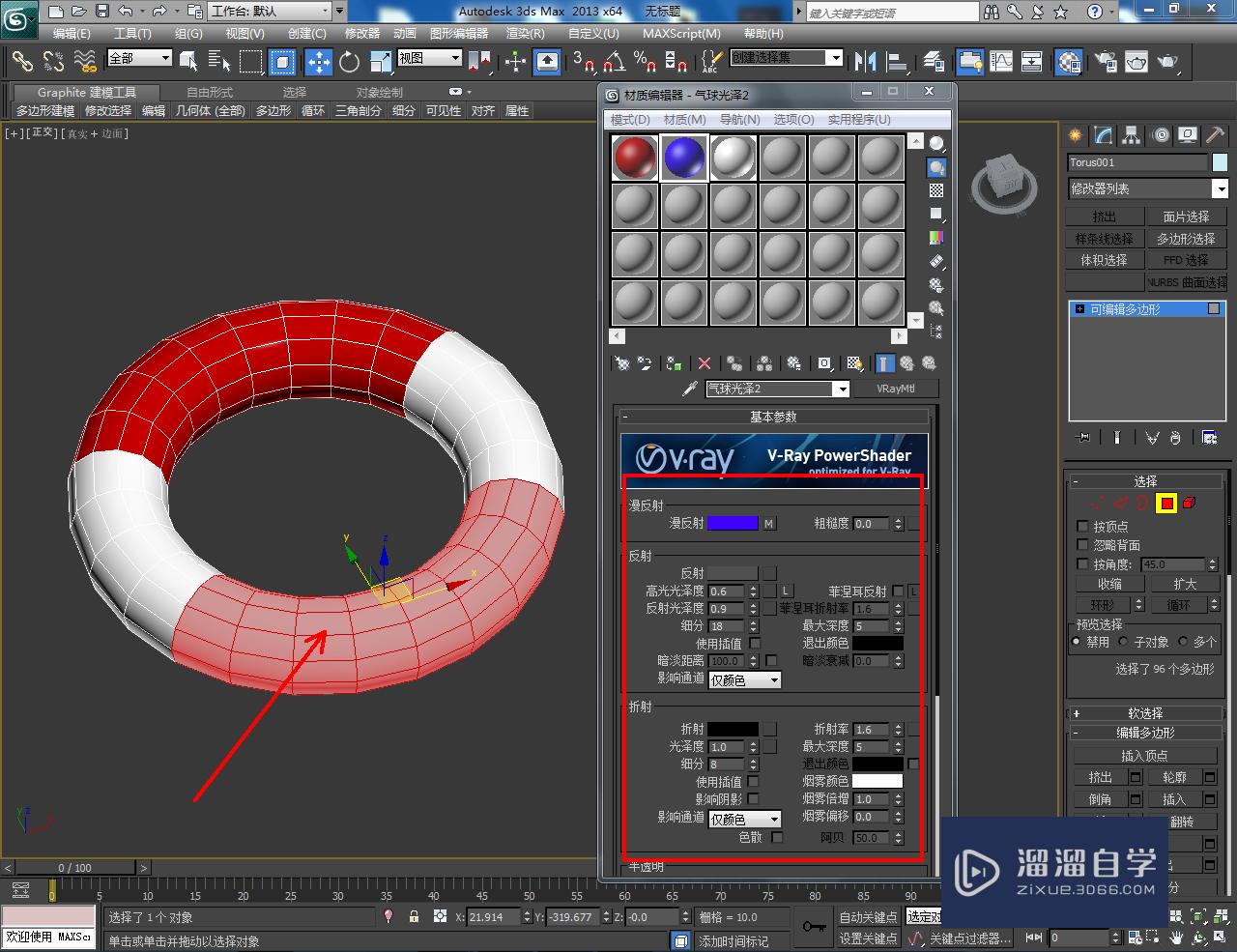Open selection filter 全部 dropdown
Viewport: 1237px width, 952px height.
[139, 58]
